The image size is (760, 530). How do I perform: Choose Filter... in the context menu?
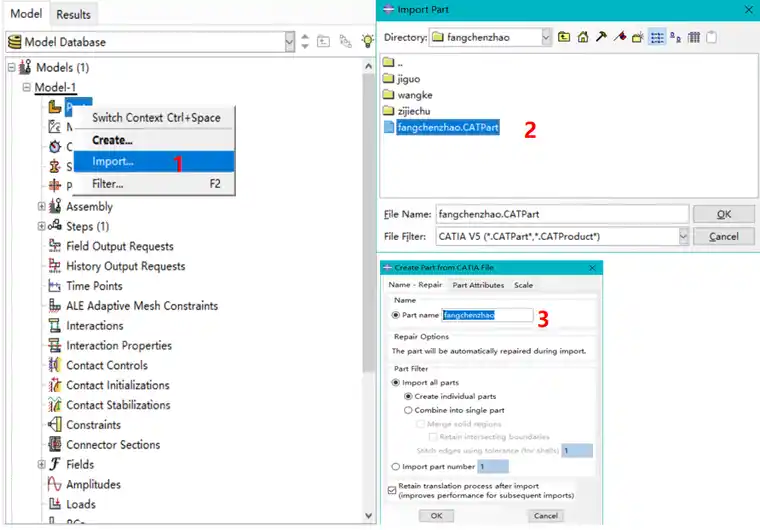tap(154, 184)
